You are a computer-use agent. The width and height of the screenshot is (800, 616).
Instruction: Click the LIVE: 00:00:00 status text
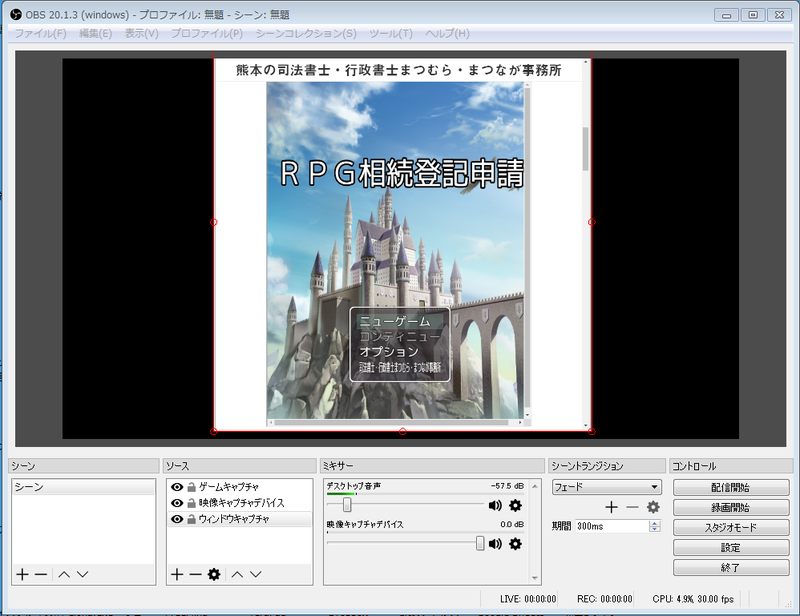[528, 599]
